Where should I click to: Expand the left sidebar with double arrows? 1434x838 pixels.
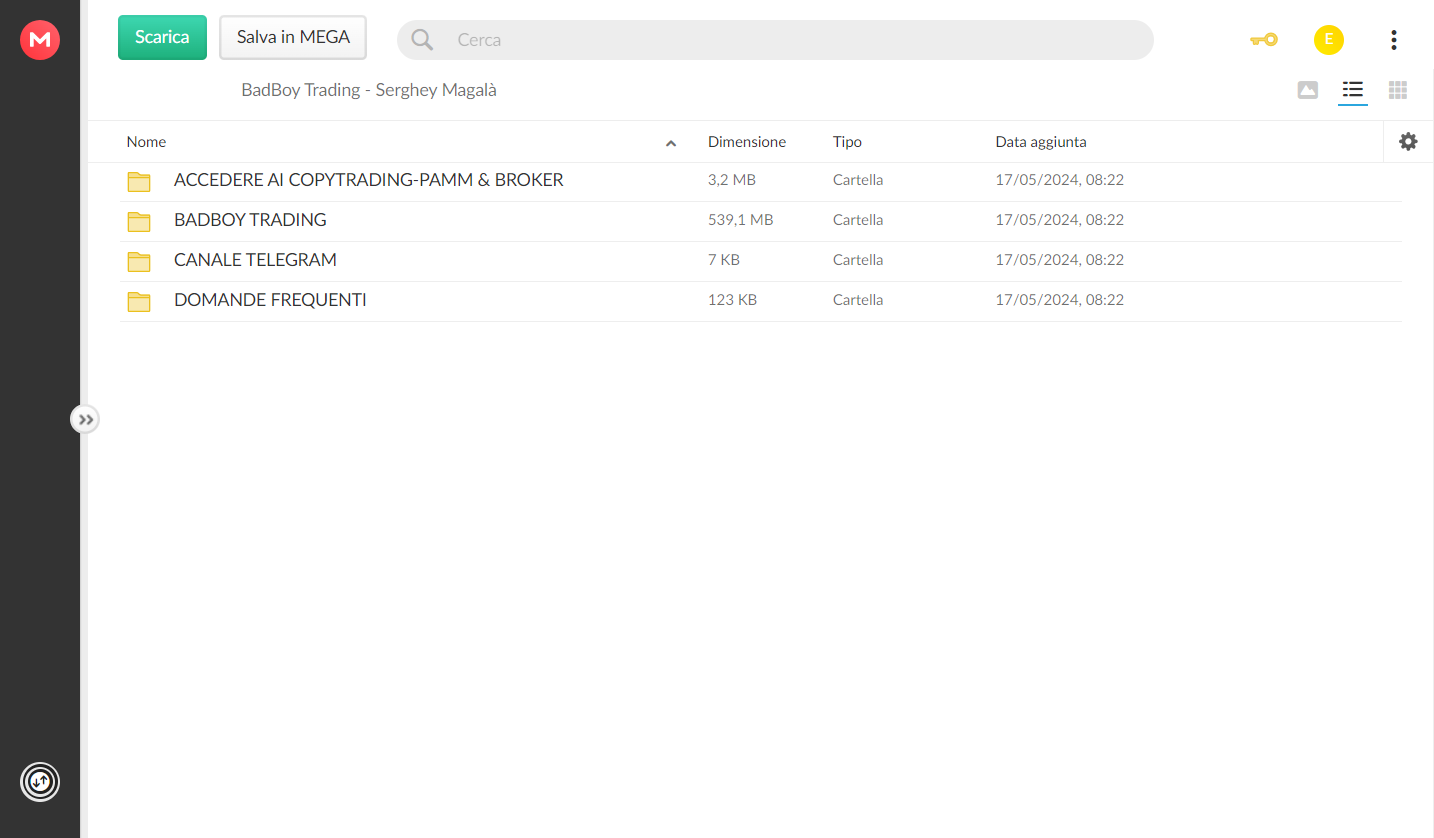click(86, 419)
